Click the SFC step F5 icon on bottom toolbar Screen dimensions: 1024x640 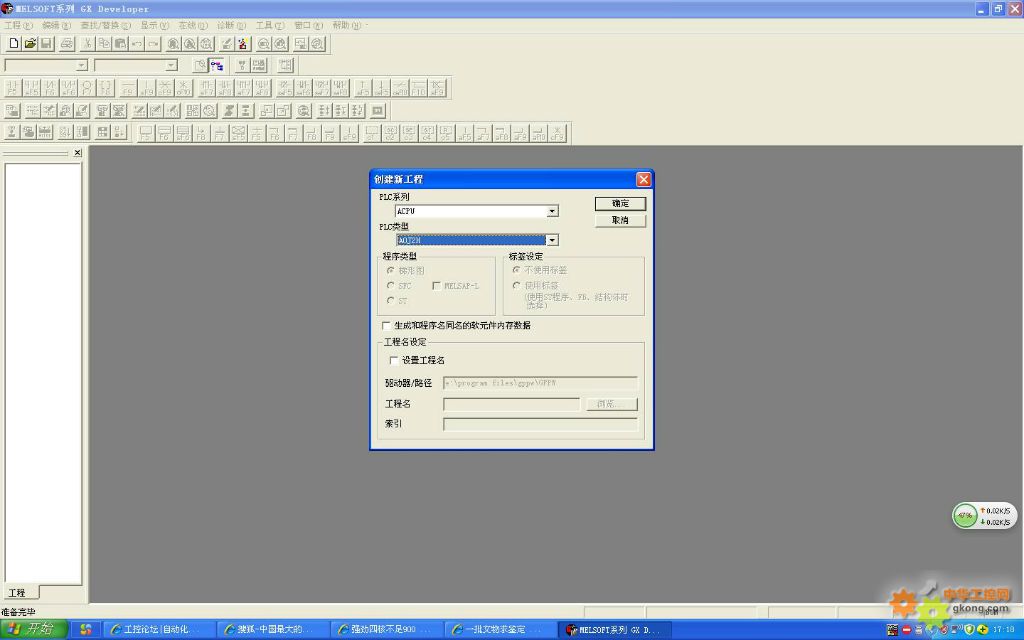tap(145, 133)
